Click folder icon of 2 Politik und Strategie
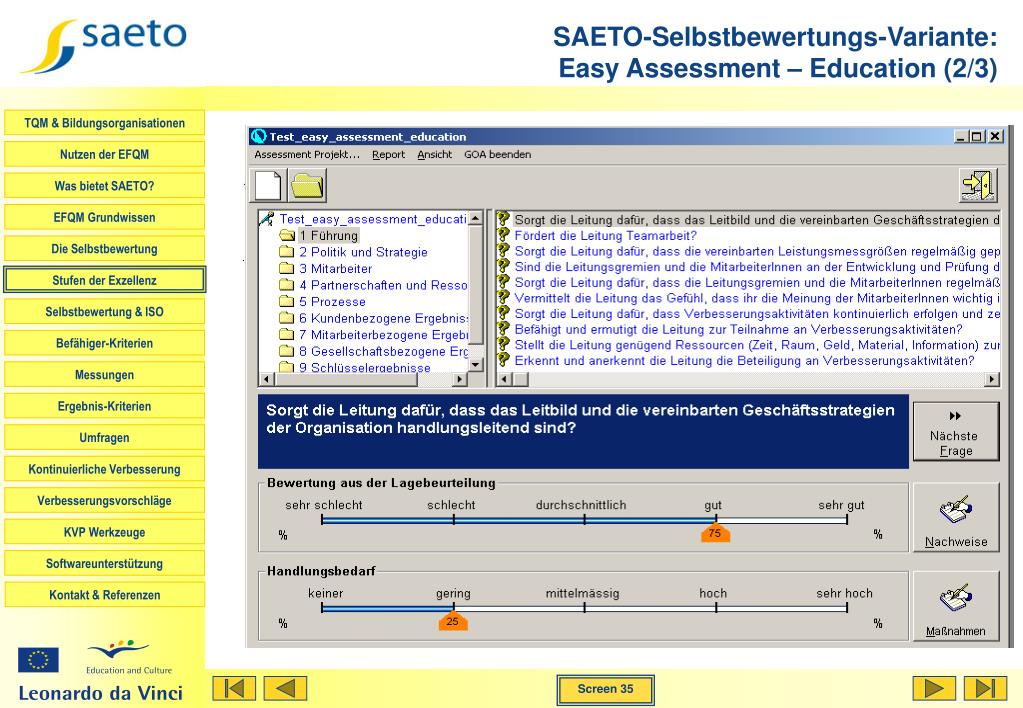Viewport: 1023px width, 708px height. tap(287, 252)
